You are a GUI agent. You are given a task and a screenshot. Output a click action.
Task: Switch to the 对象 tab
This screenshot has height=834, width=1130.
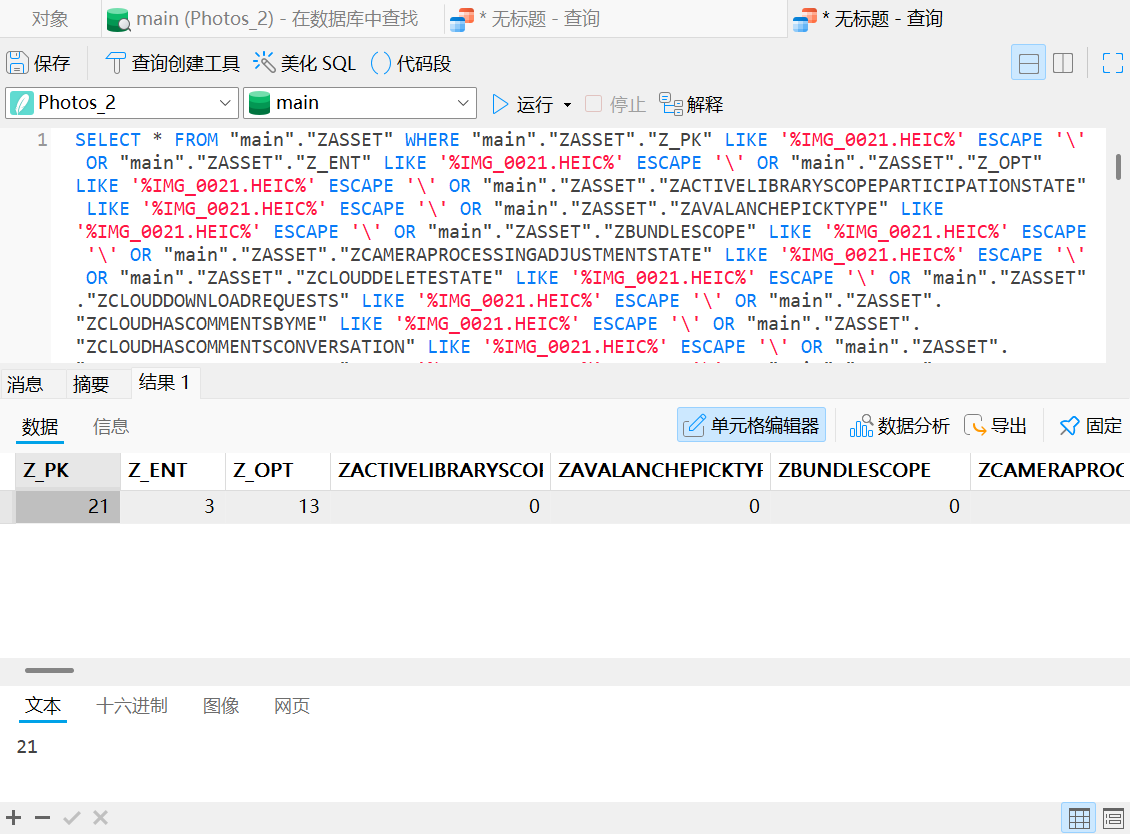50,19
